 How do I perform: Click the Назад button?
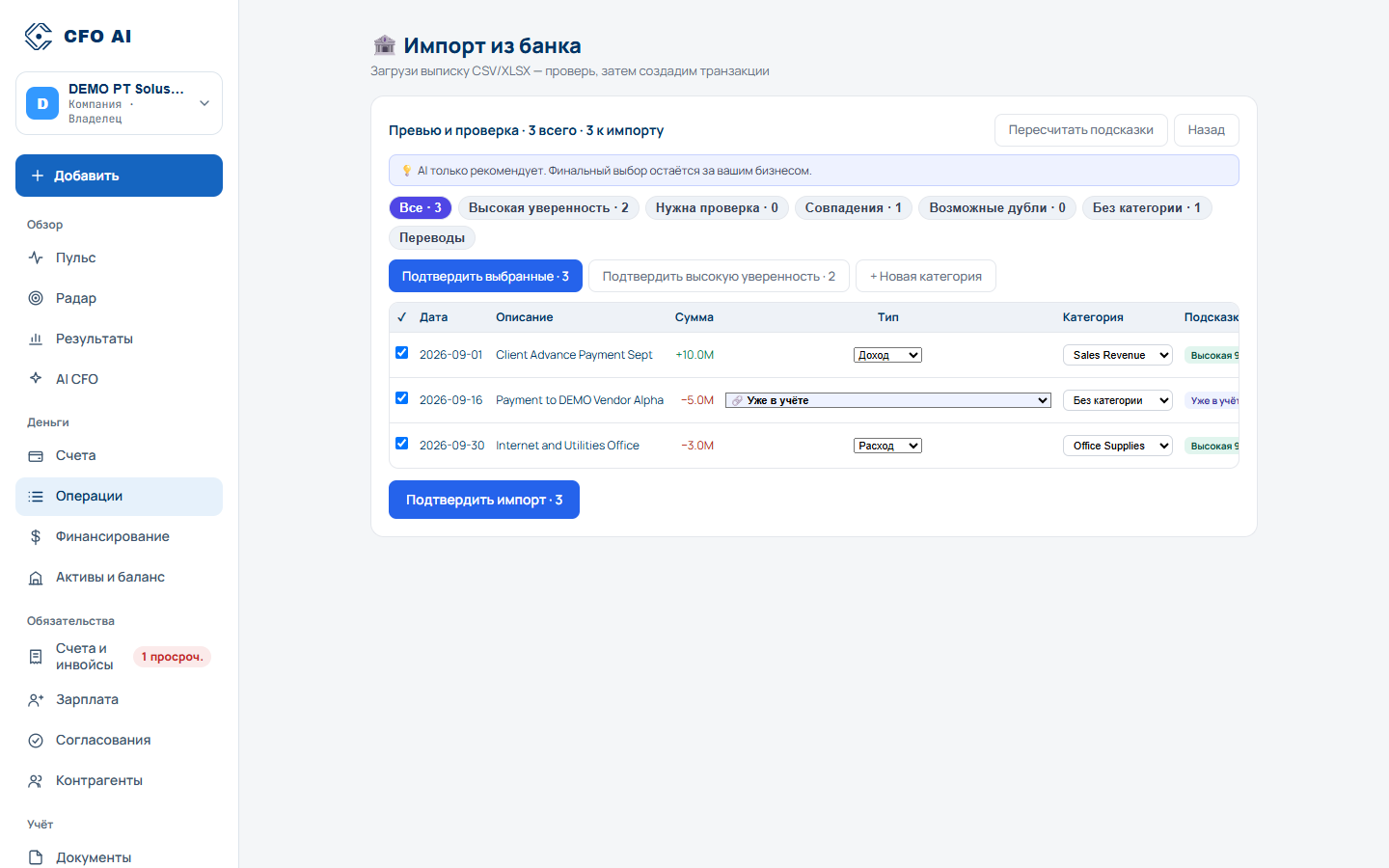coord(1207,130)
